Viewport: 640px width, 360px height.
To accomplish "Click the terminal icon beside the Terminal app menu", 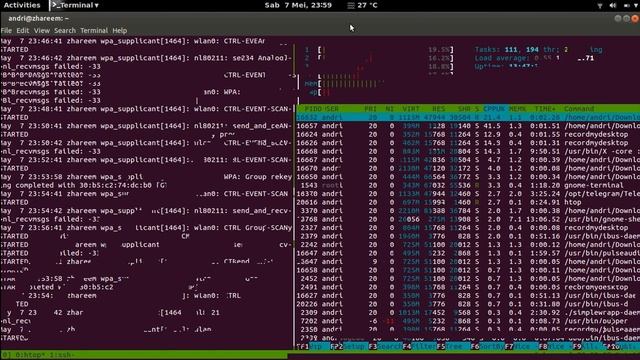I will tap(56, 5).
